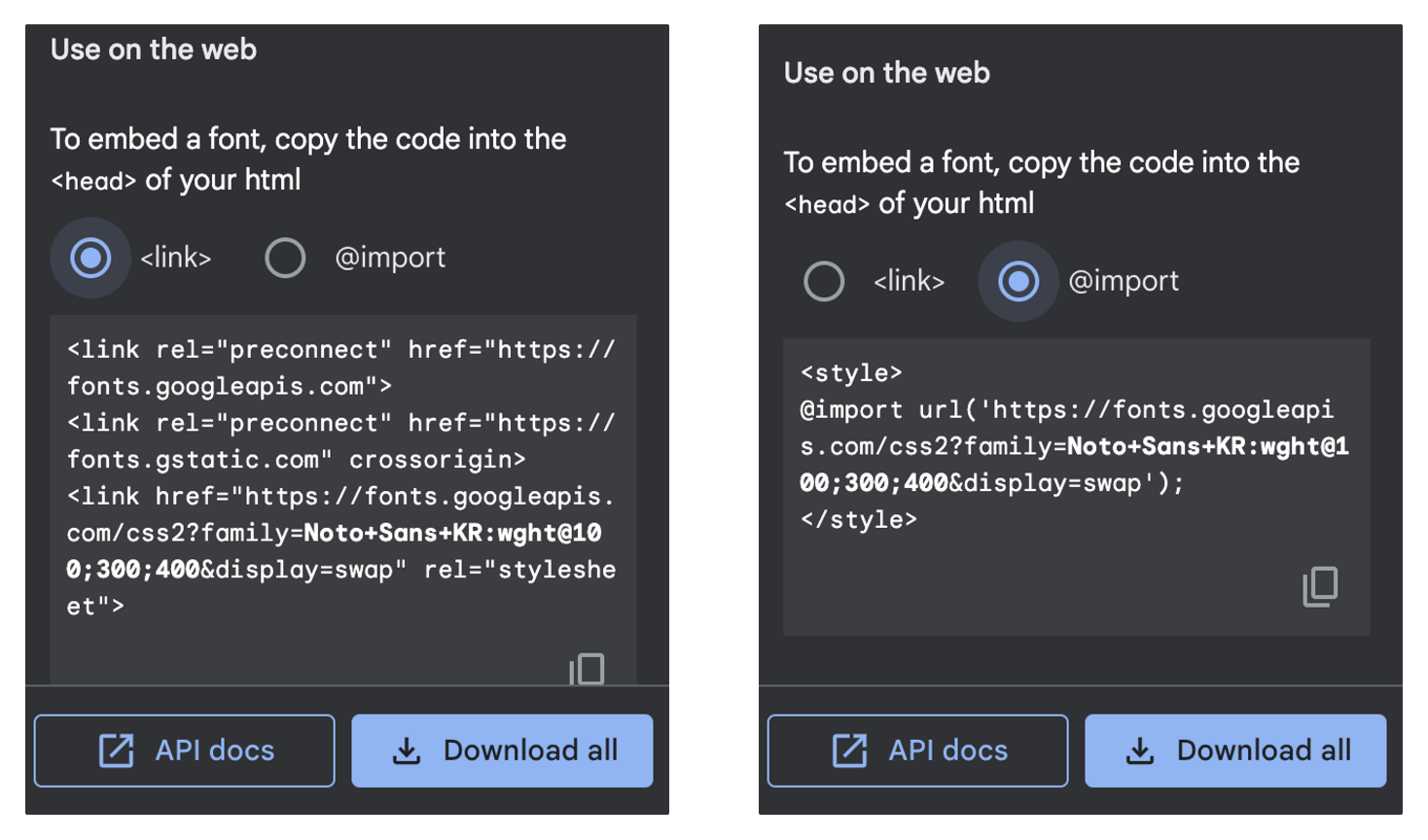
Task: Click the copy icon below the left code block
Action: (x=585, y=669)
